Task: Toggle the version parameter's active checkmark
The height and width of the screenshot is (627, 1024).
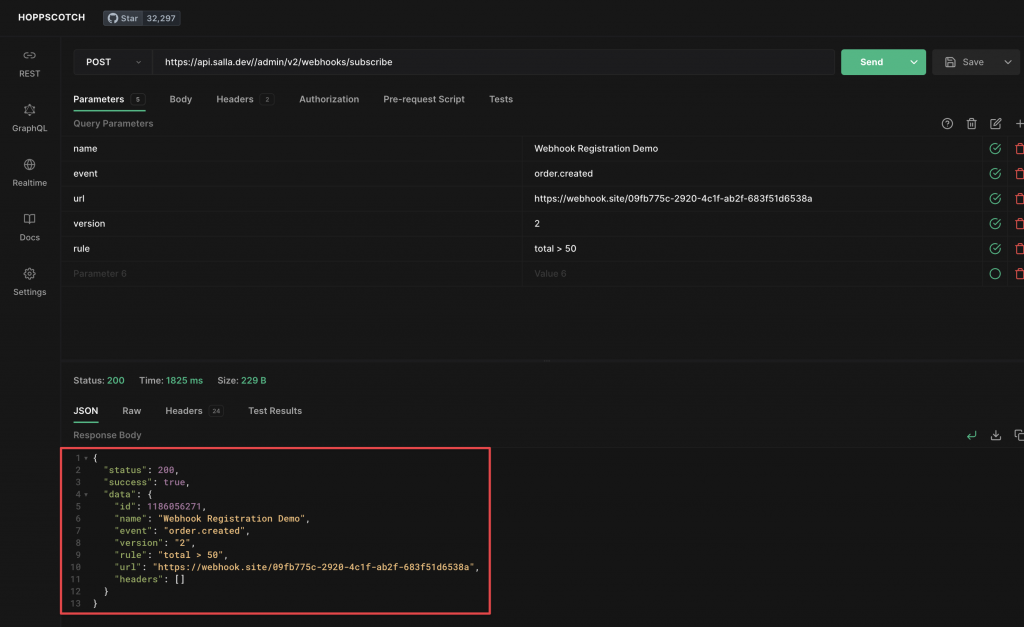Action: point(995,223)
